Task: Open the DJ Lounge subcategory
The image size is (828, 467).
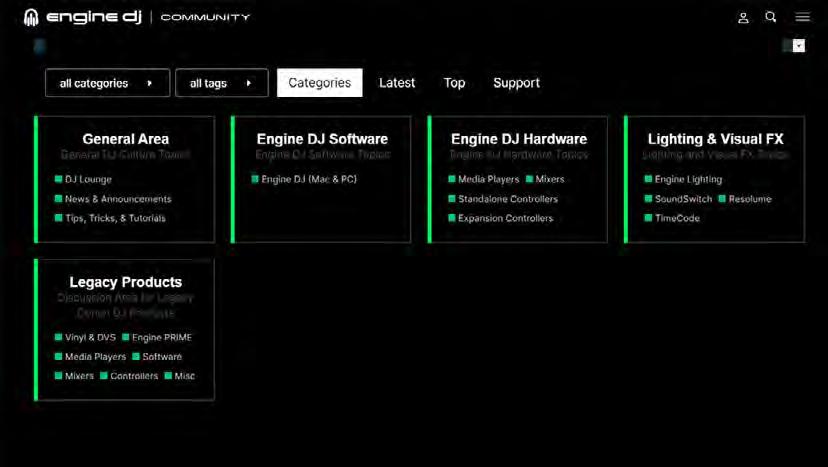Action: point(83,180)
